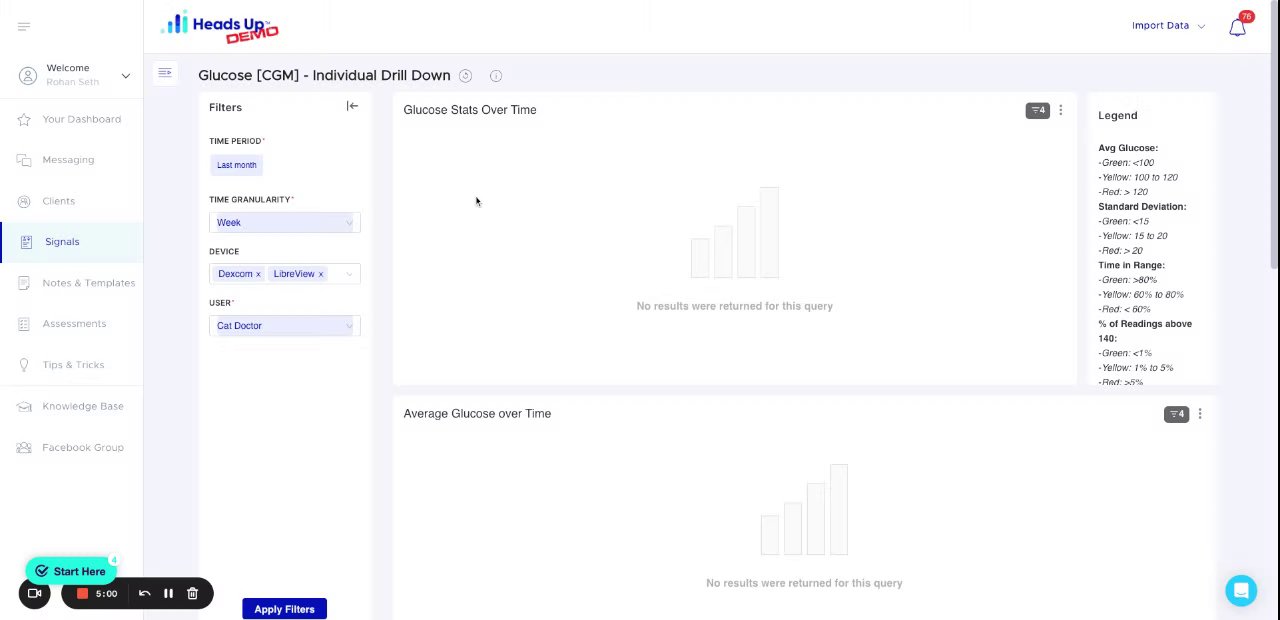The width and height of the screenshot is (1280, 620).
Task: Open Facebook Group link
Action: (83, 447)
